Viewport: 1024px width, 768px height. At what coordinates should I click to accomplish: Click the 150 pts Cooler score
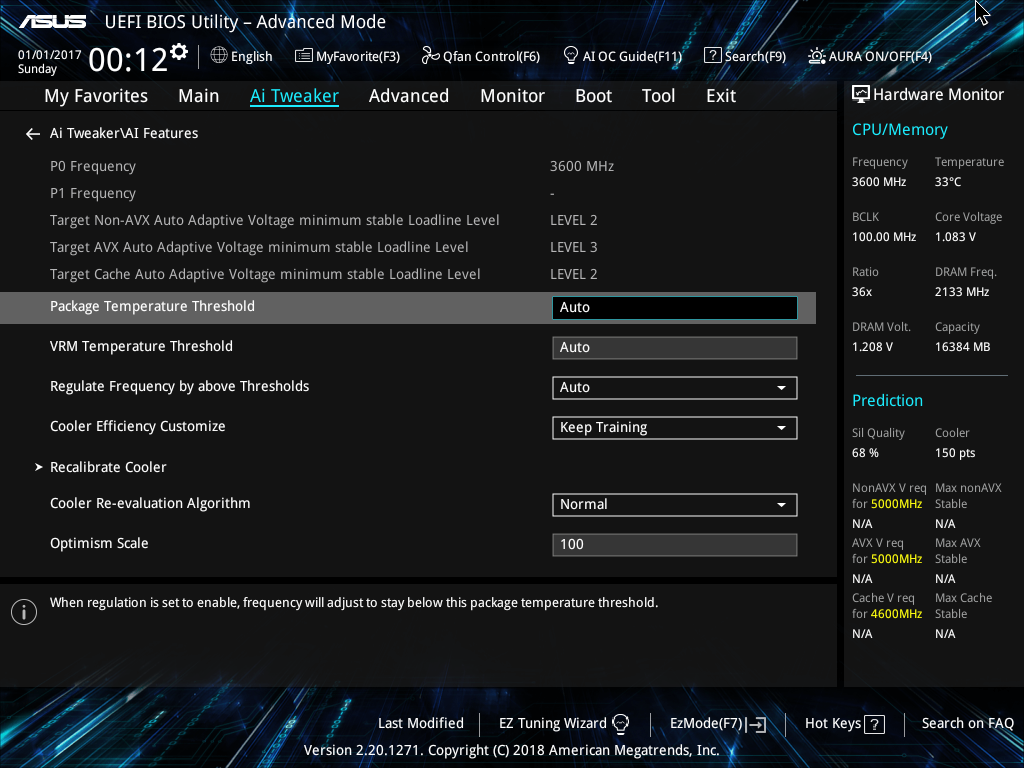pos(955,453)
